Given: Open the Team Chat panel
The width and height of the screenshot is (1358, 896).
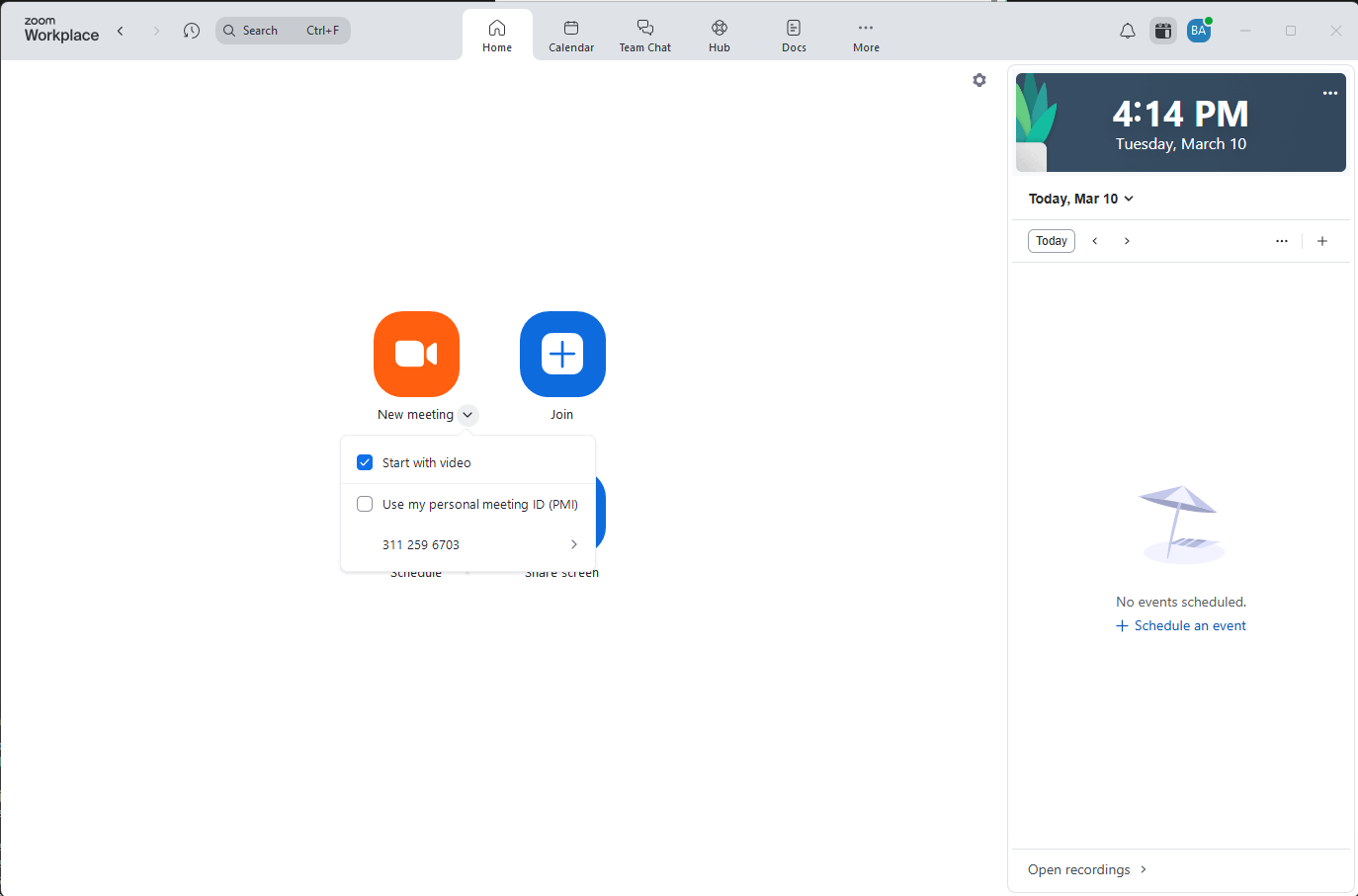Looking at the screenshot, I should (644, 35).
